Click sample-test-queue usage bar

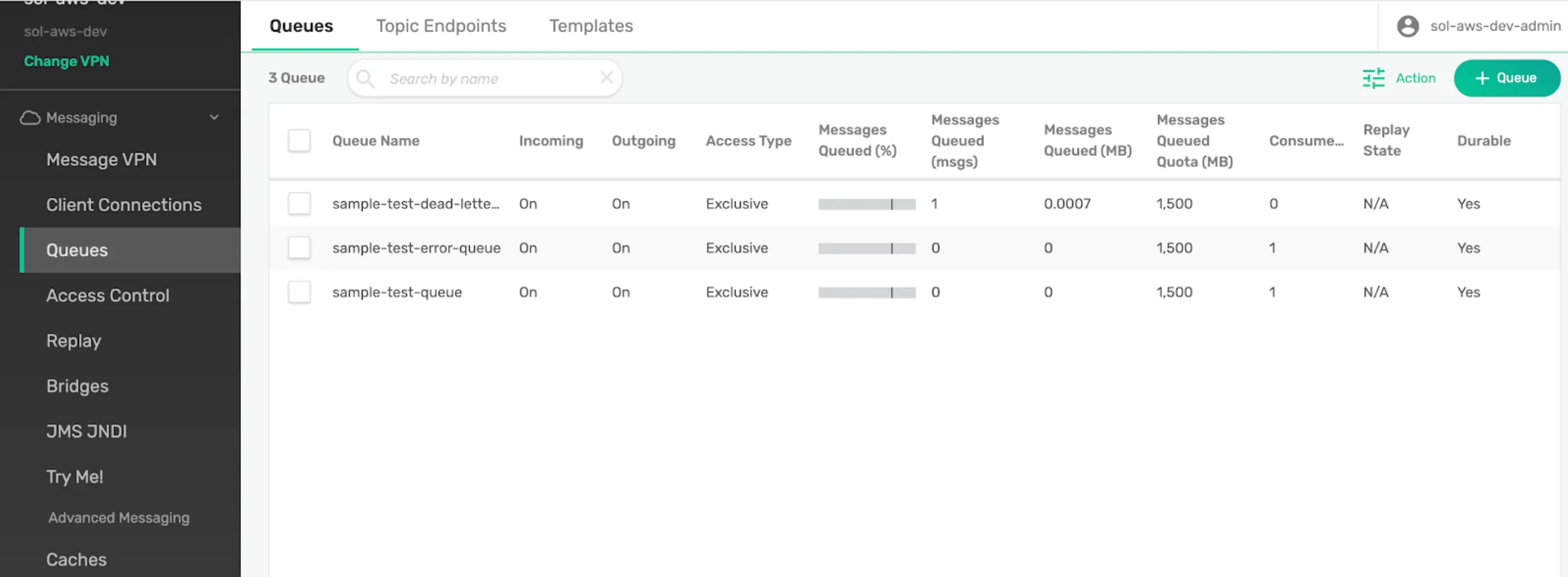866,293
